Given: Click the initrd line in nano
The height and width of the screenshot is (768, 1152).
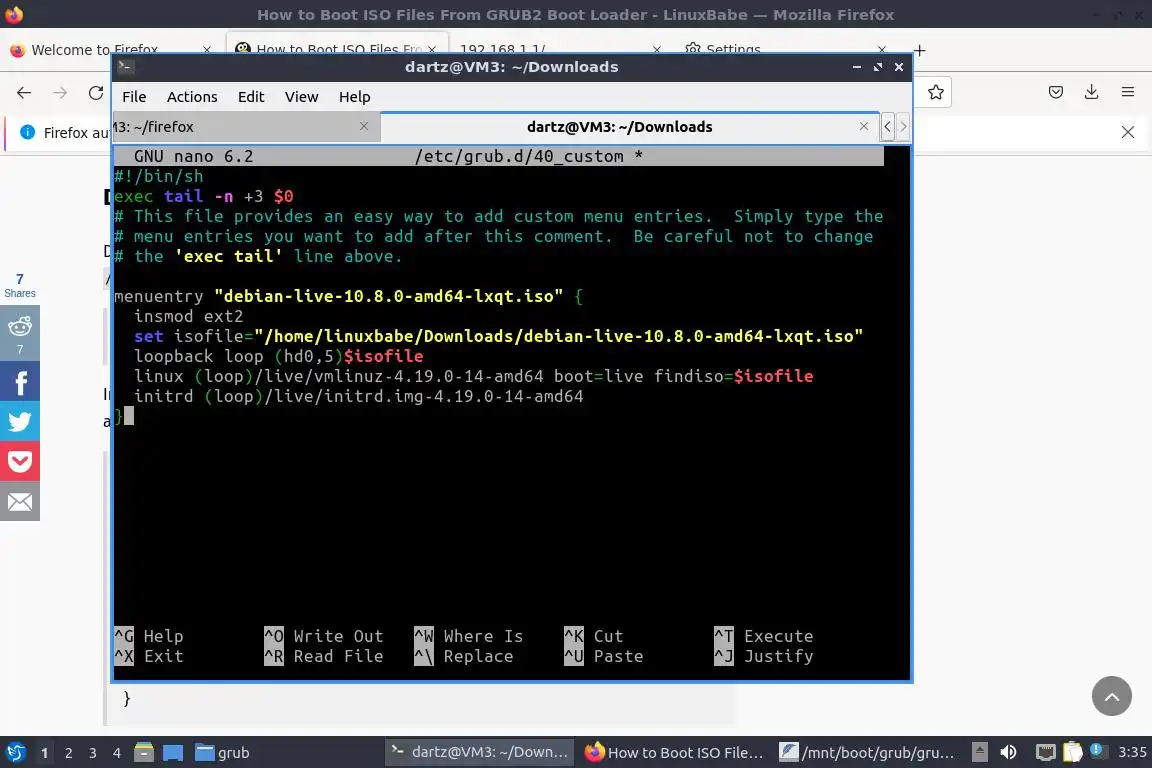Looking at the screenshot, I should pos(359,396).
